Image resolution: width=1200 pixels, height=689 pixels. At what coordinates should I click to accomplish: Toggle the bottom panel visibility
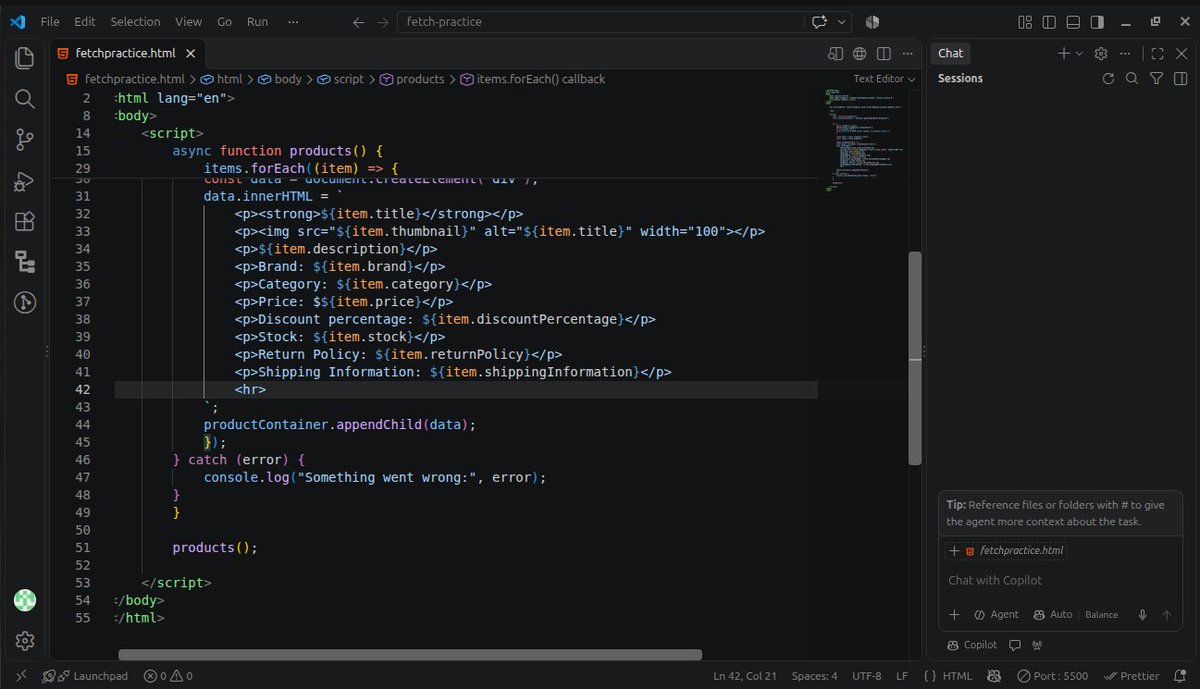(x=1073, y=22)
